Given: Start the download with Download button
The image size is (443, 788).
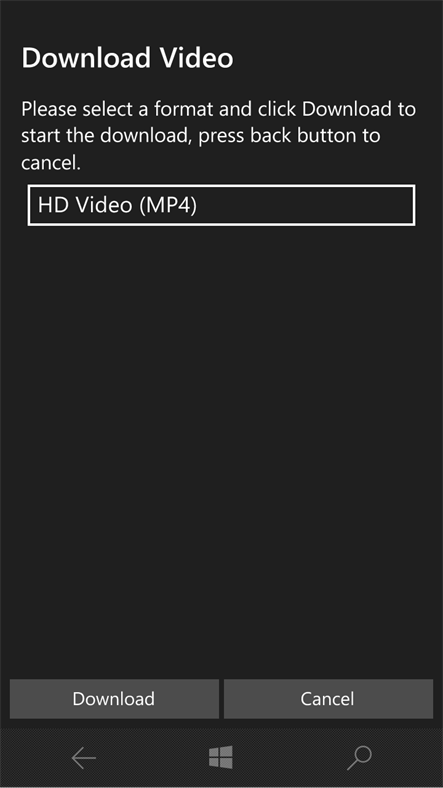Looking at the screenshot, I should [114, 699].
